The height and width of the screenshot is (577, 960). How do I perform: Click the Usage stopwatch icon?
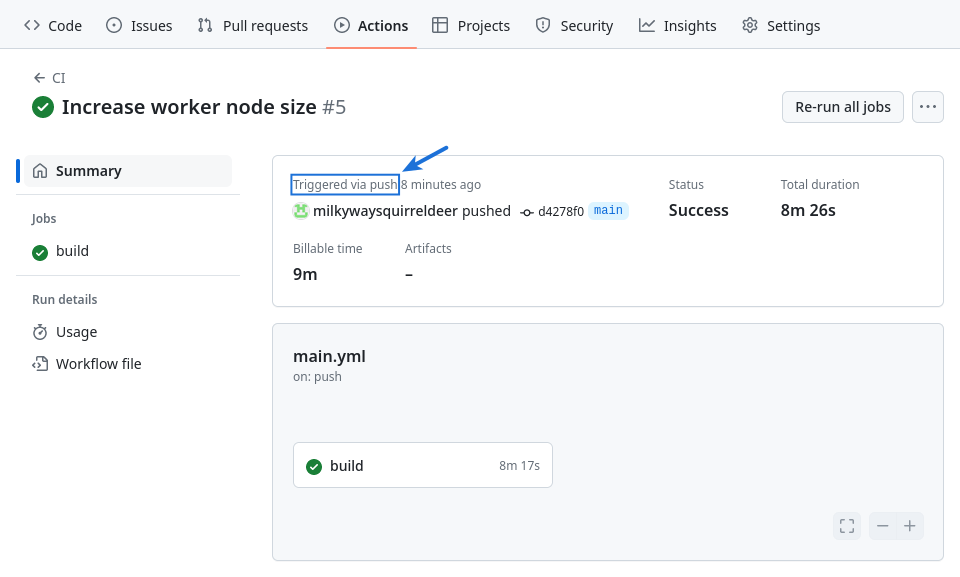click(40, 332)
